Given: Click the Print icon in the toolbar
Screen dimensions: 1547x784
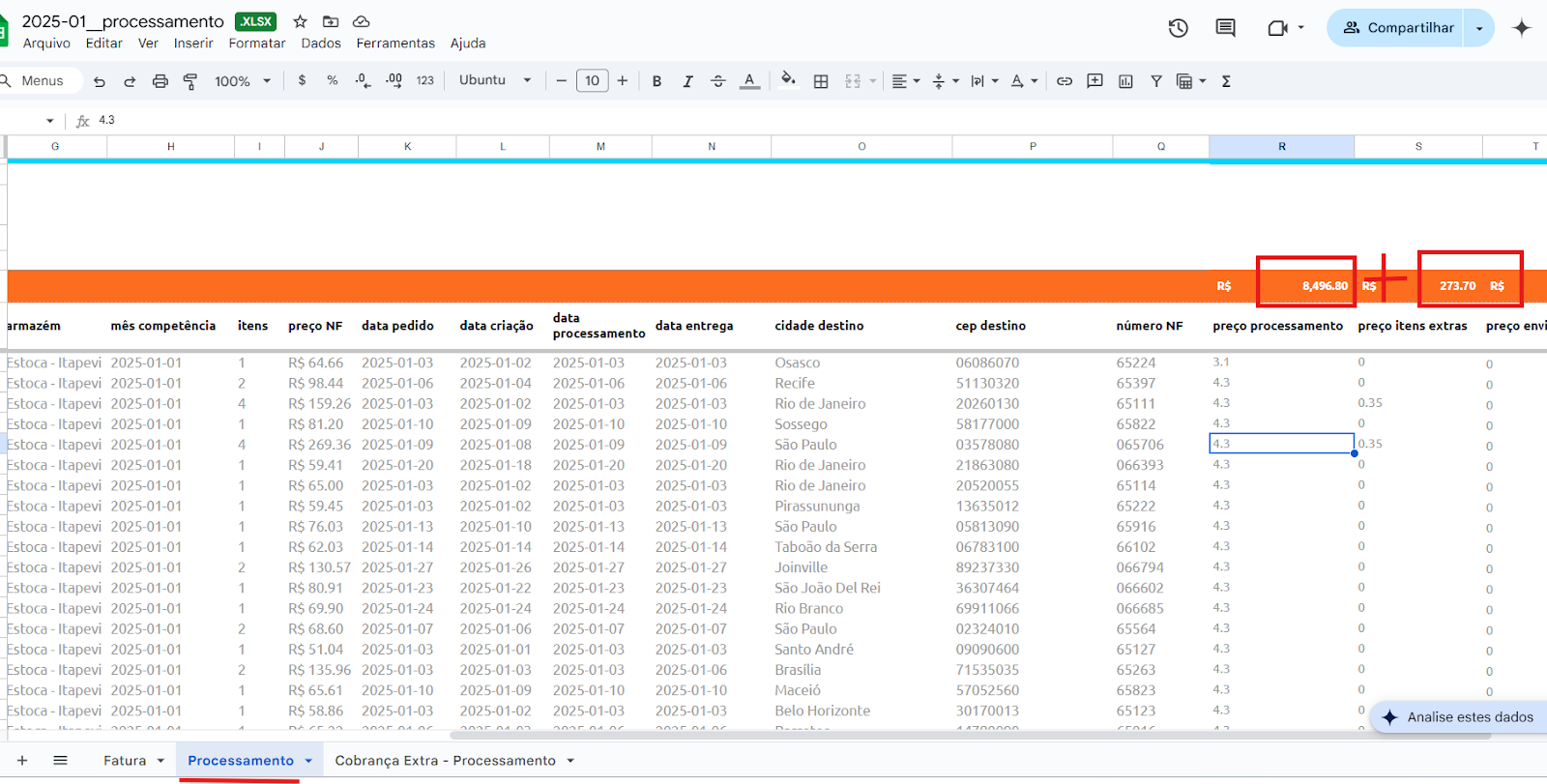Looking at the screenshot, I should point(161,81).
